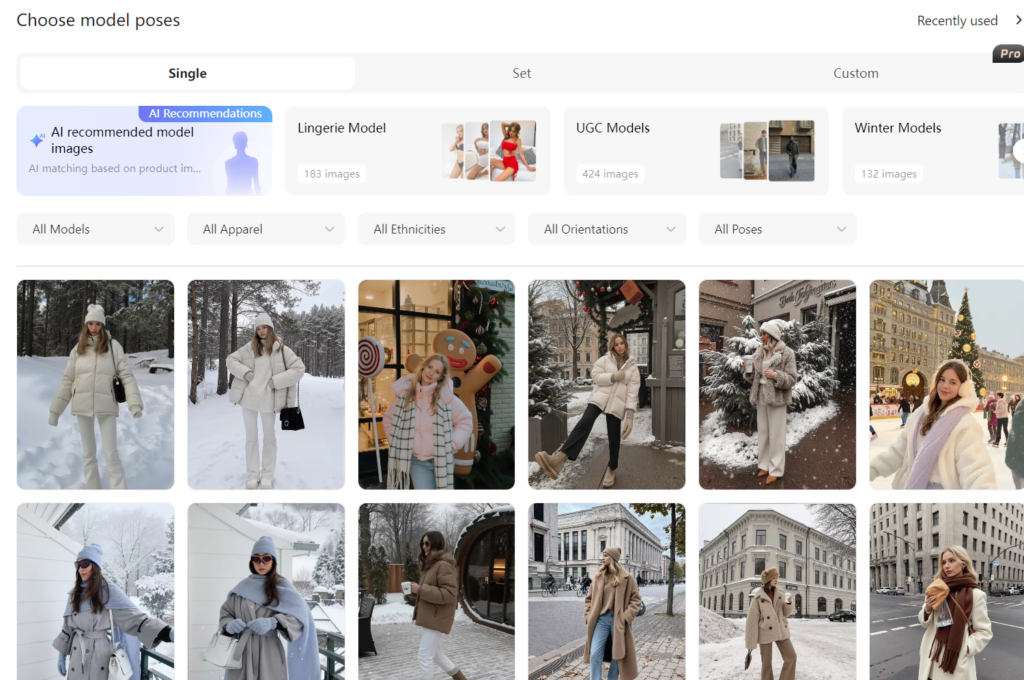Expand the All Ethnicities dropdown
Viewport: 1024px width, 680px height.
[x=437, y=229]
